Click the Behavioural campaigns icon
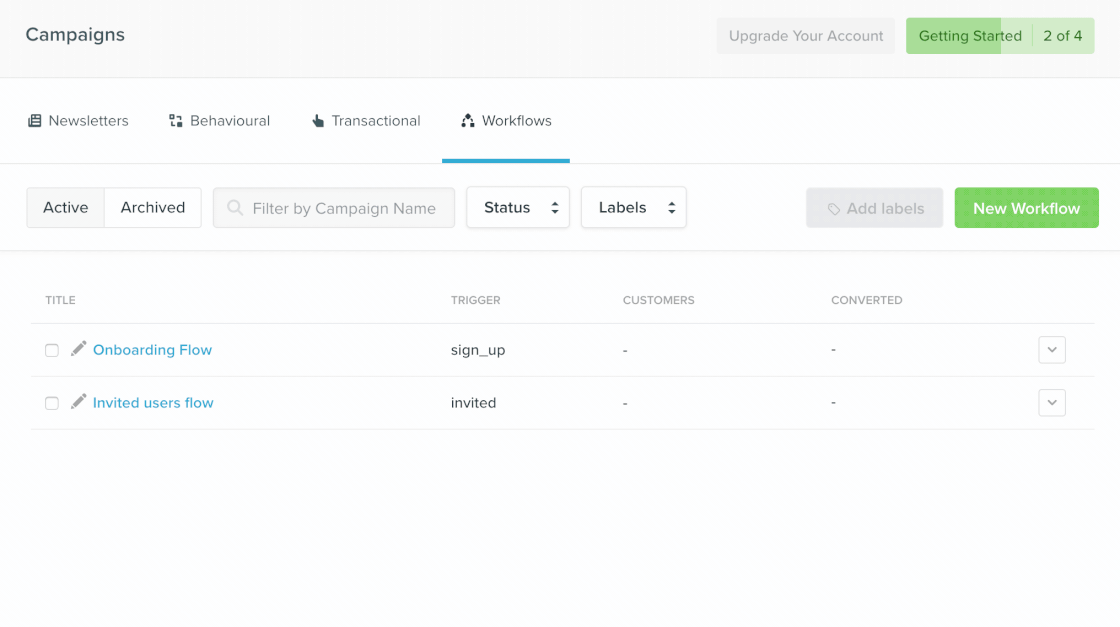Screen dimensions: 1120x627 (x=175, y=120)
